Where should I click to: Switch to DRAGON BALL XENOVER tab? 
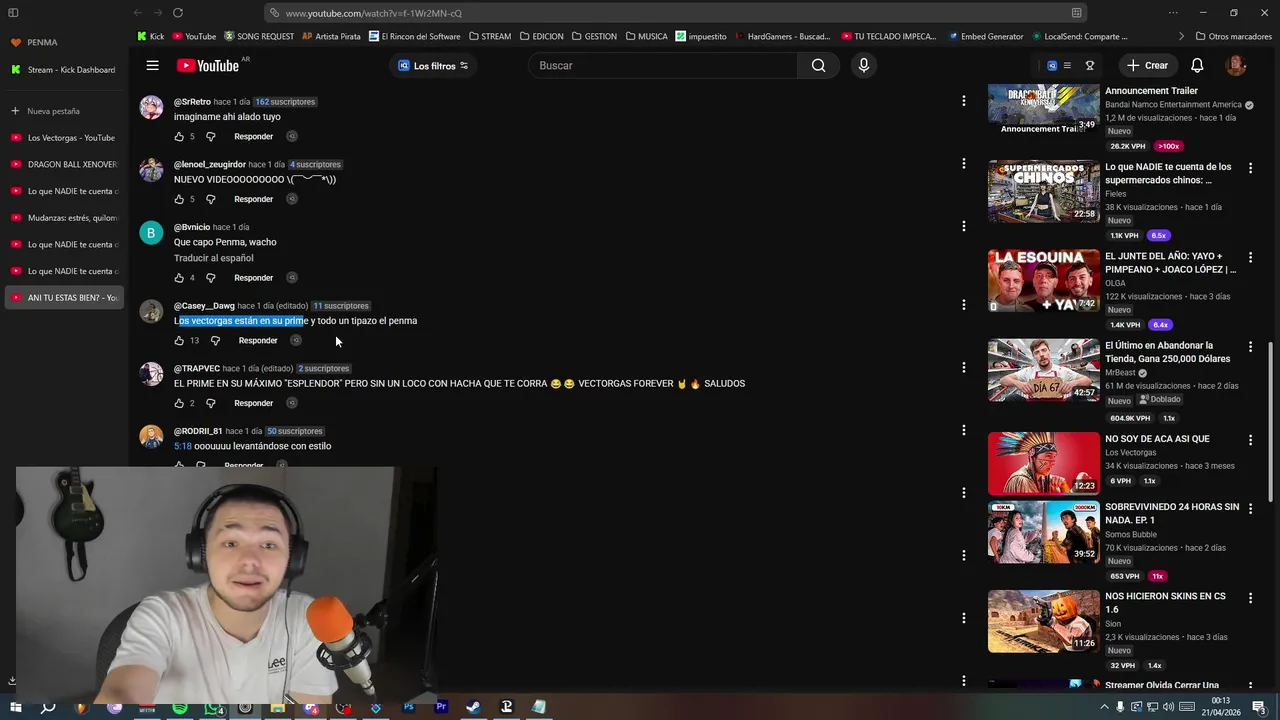pos(64,164)
